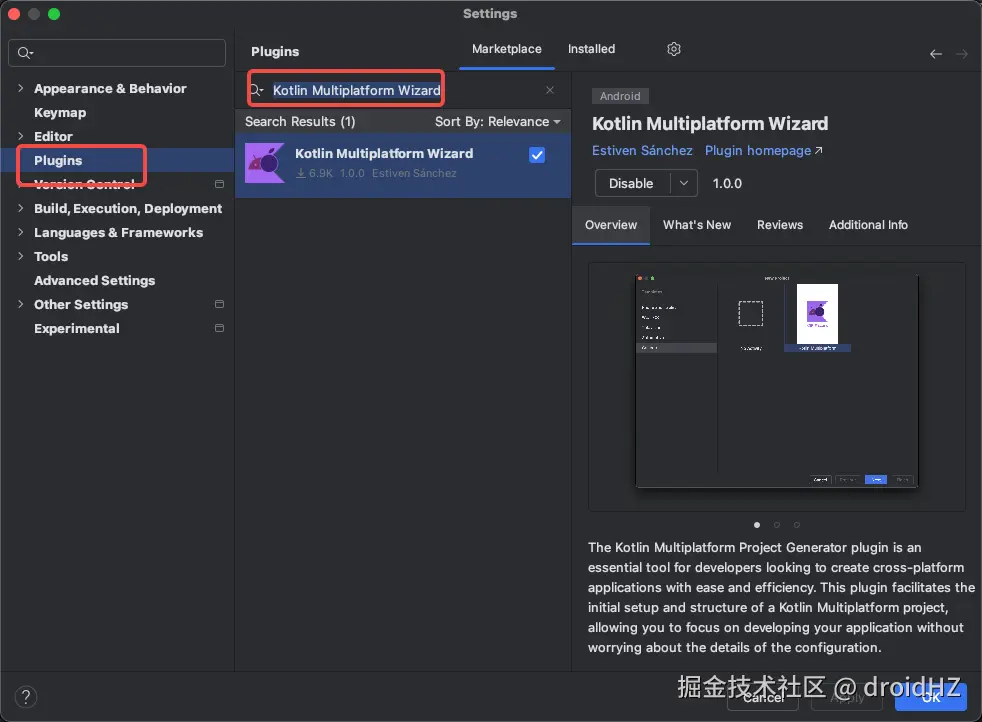Image resolution: width=982 pixels, height=722 pixels.
Task: Click the Kotlin Multiplatform Wizard plugin icon
Action: point(265,163)
